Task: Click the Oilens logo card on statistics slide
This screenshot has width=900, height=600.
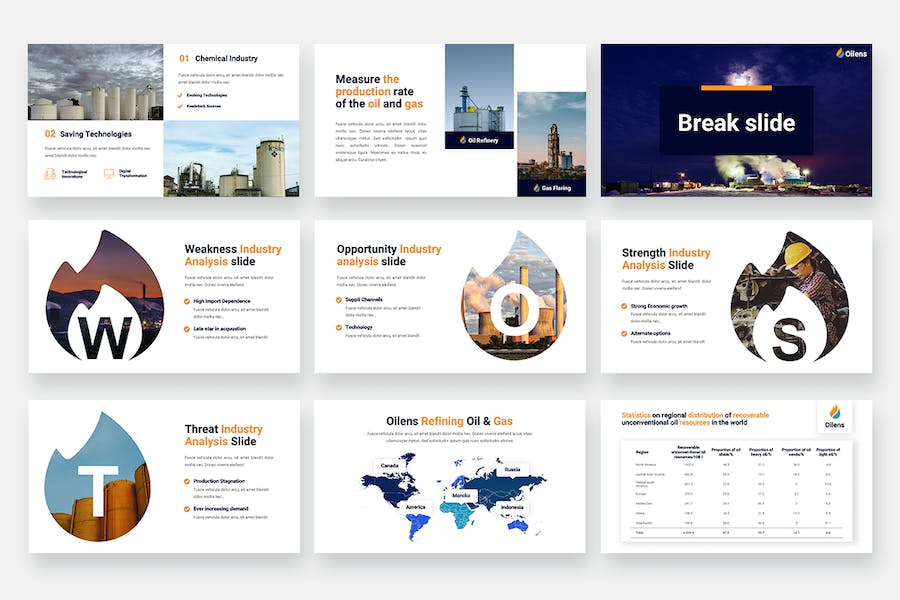Action: tap(834, 415)
